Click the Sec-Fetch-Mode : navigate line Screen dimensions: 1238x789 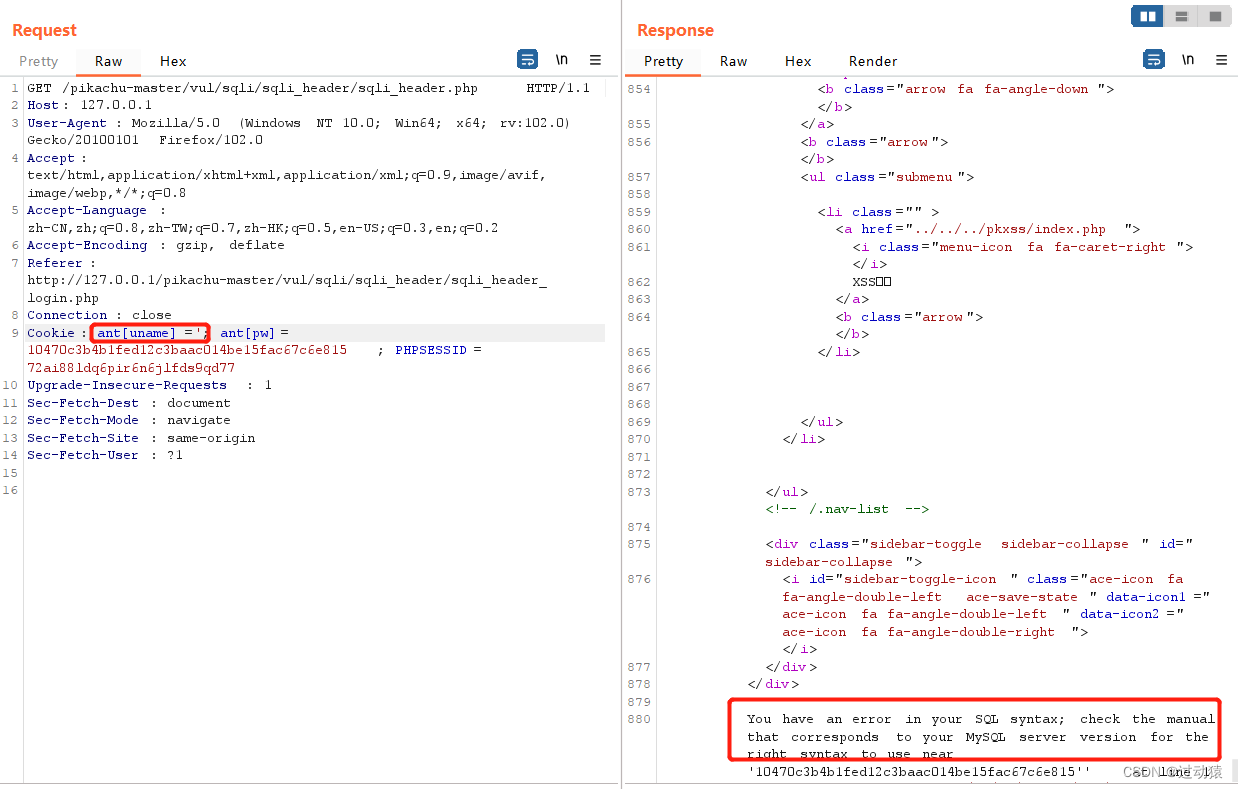pyautogui.click(x=128, y=420)
